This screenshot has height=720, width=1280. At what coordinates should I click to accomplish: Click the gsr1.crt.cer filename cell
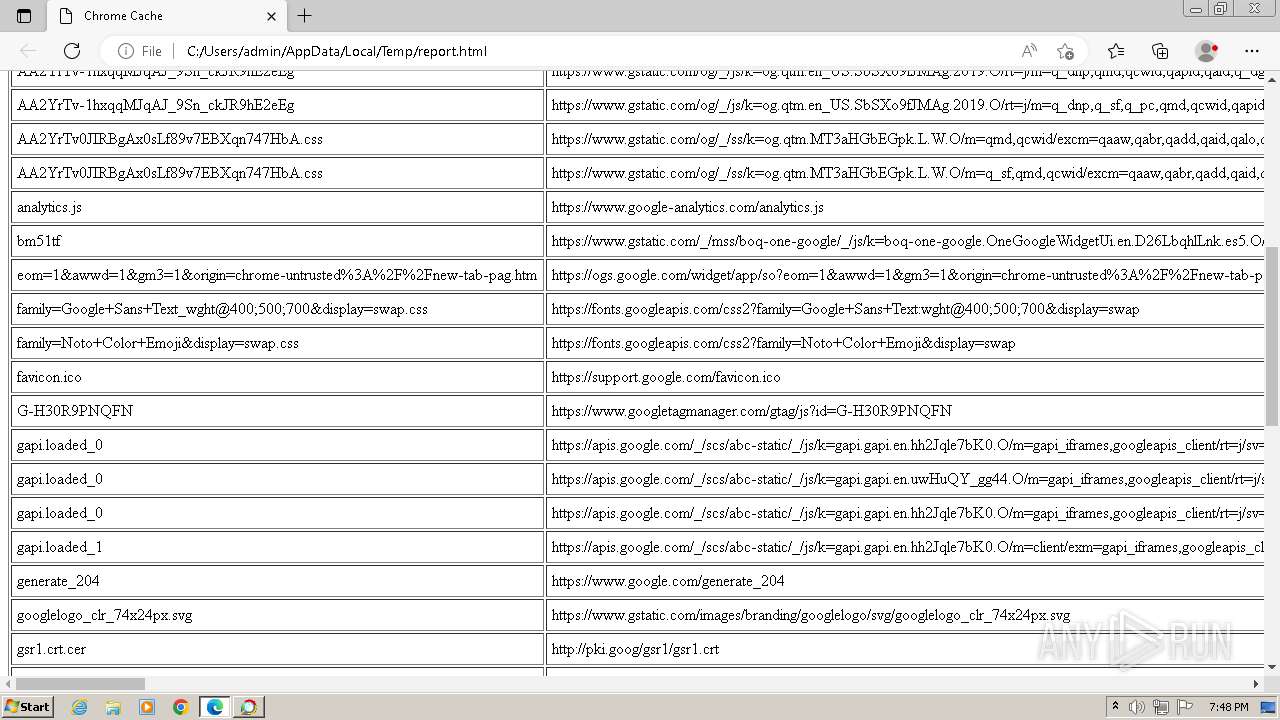click(x=277, y=649)
